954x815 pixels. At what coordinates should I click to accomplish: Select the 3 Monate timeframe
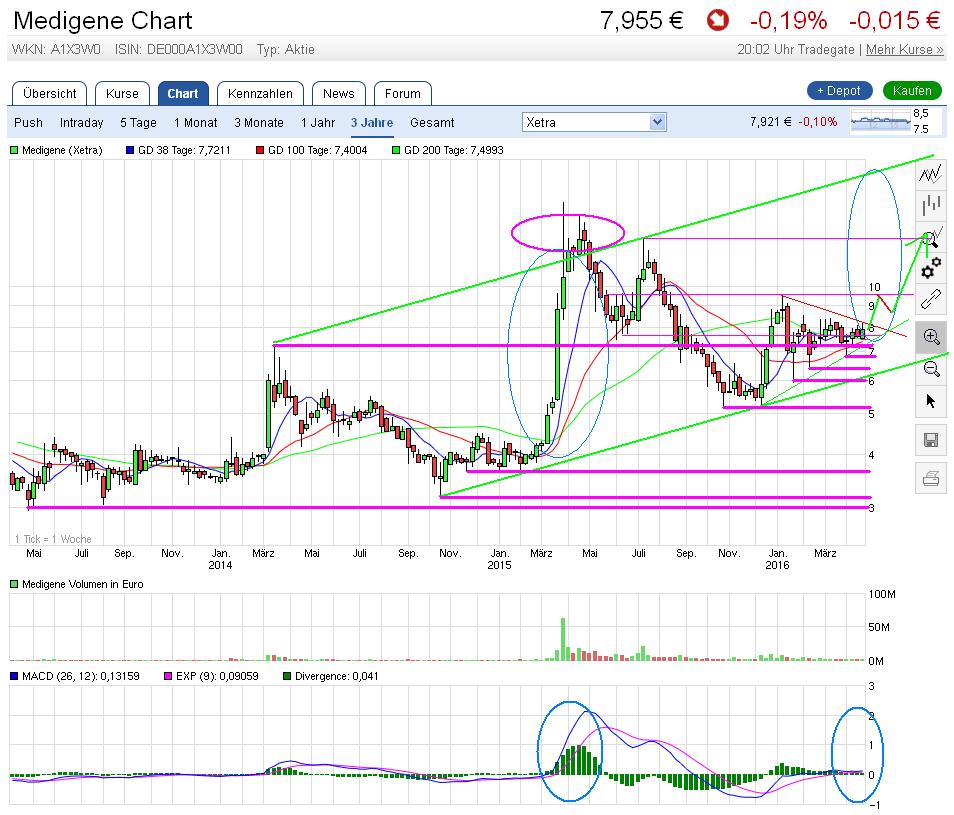(x=259, y=122)
